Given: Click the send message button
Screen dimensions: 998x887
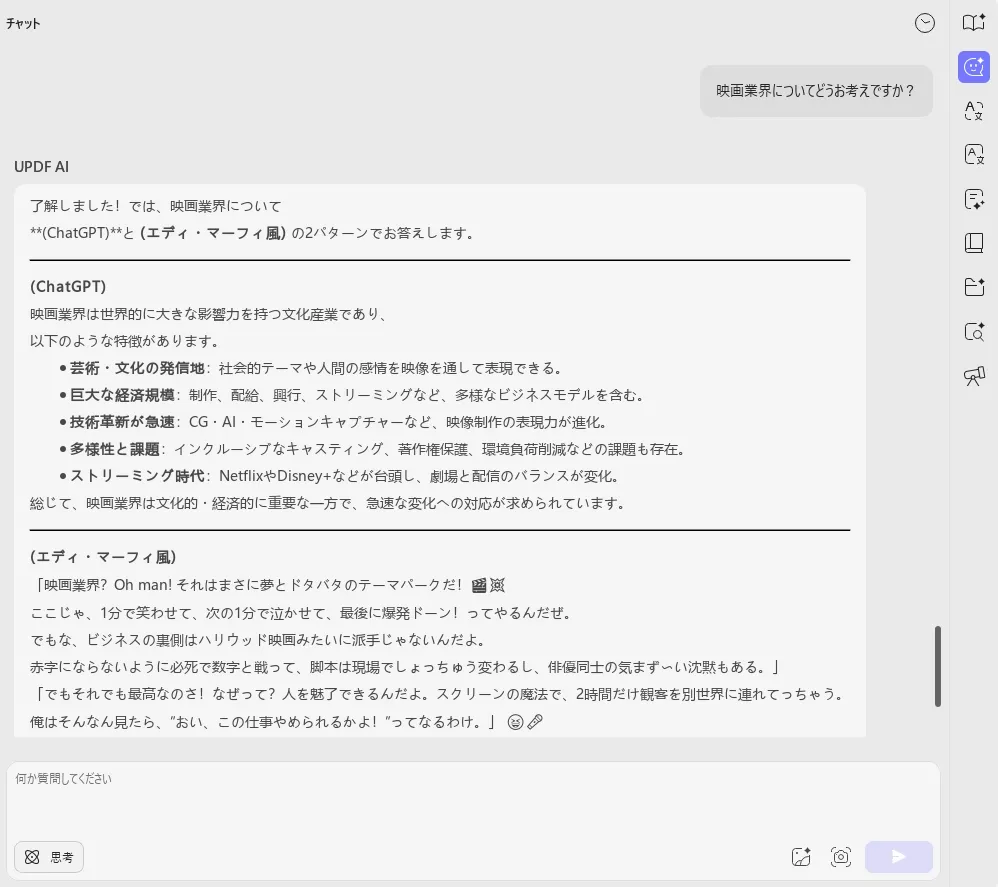Looking at the screenshot, I should pos(898,857).
